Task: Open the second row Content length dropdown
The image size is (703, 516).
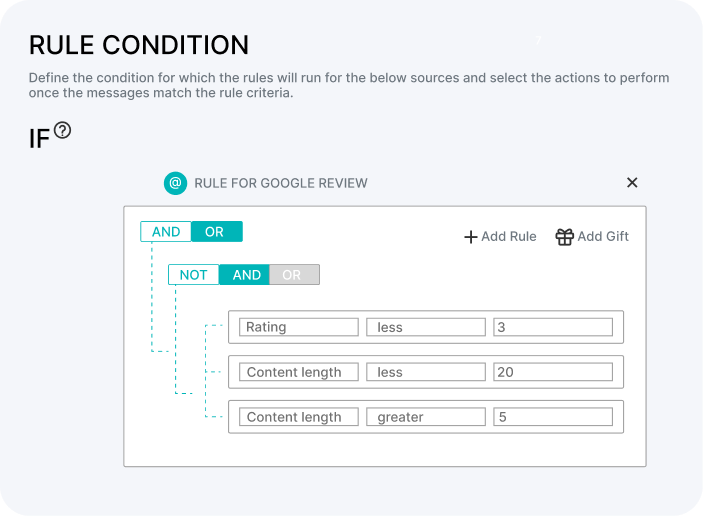Action: [299, 372]
